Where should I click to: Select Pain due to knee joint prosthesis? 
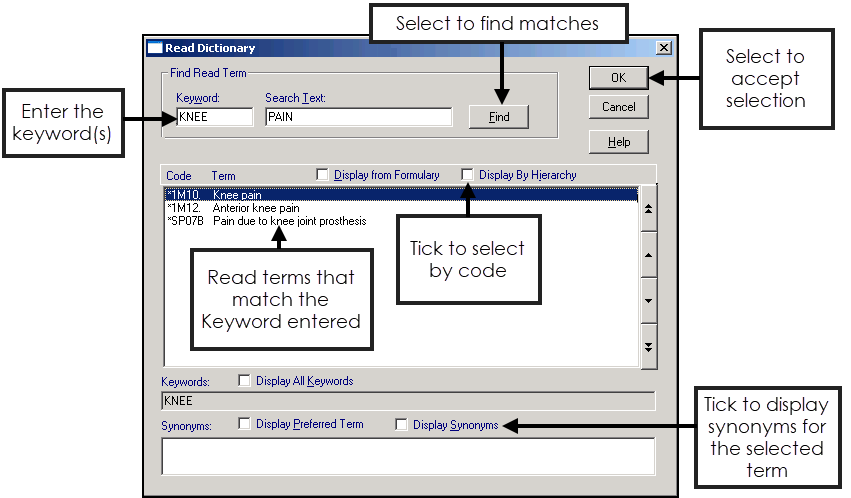coord(288,221)
